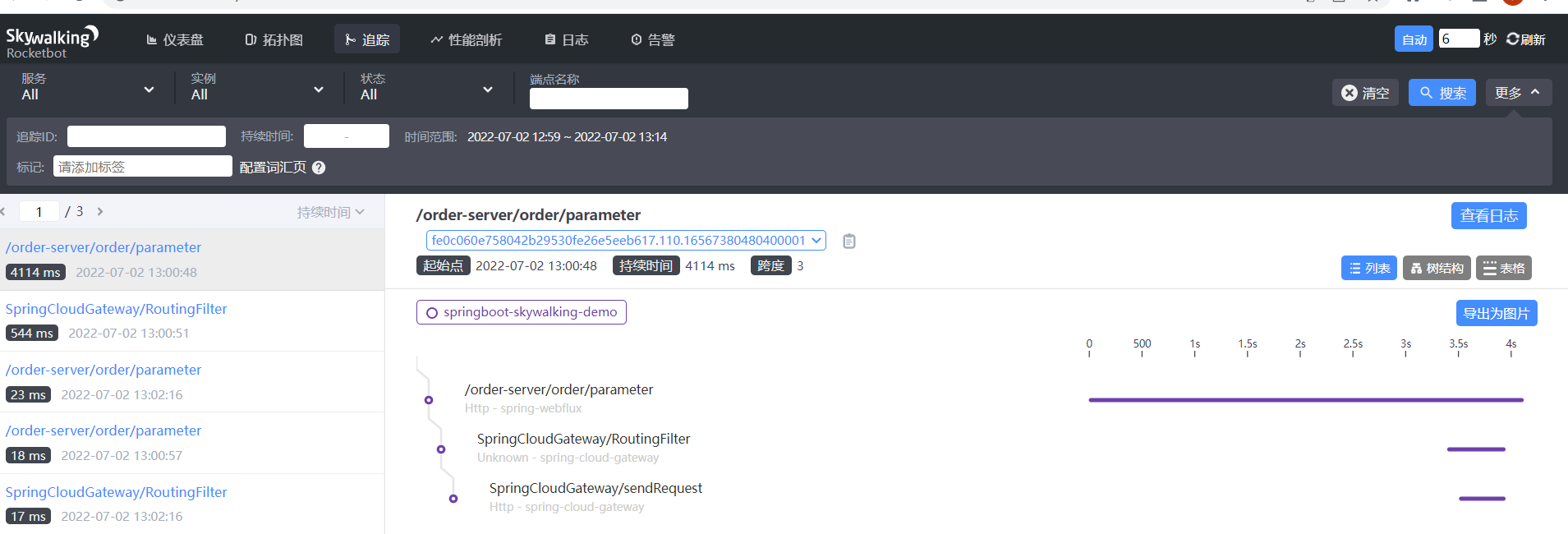1568x534 pixels.
Task: Copy the trace ID with clipboard icon
Action: (x=849, y=242)
